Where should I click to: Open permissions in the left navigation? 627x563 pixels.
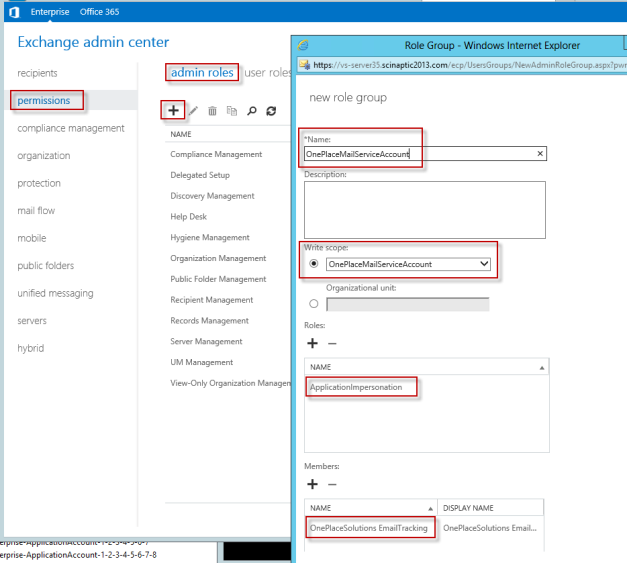coord(44,100)
